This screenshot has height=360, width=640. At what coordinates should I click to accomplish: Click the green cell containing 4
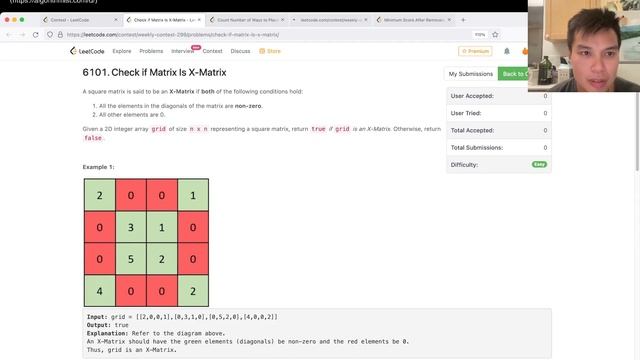click(100, 291)
